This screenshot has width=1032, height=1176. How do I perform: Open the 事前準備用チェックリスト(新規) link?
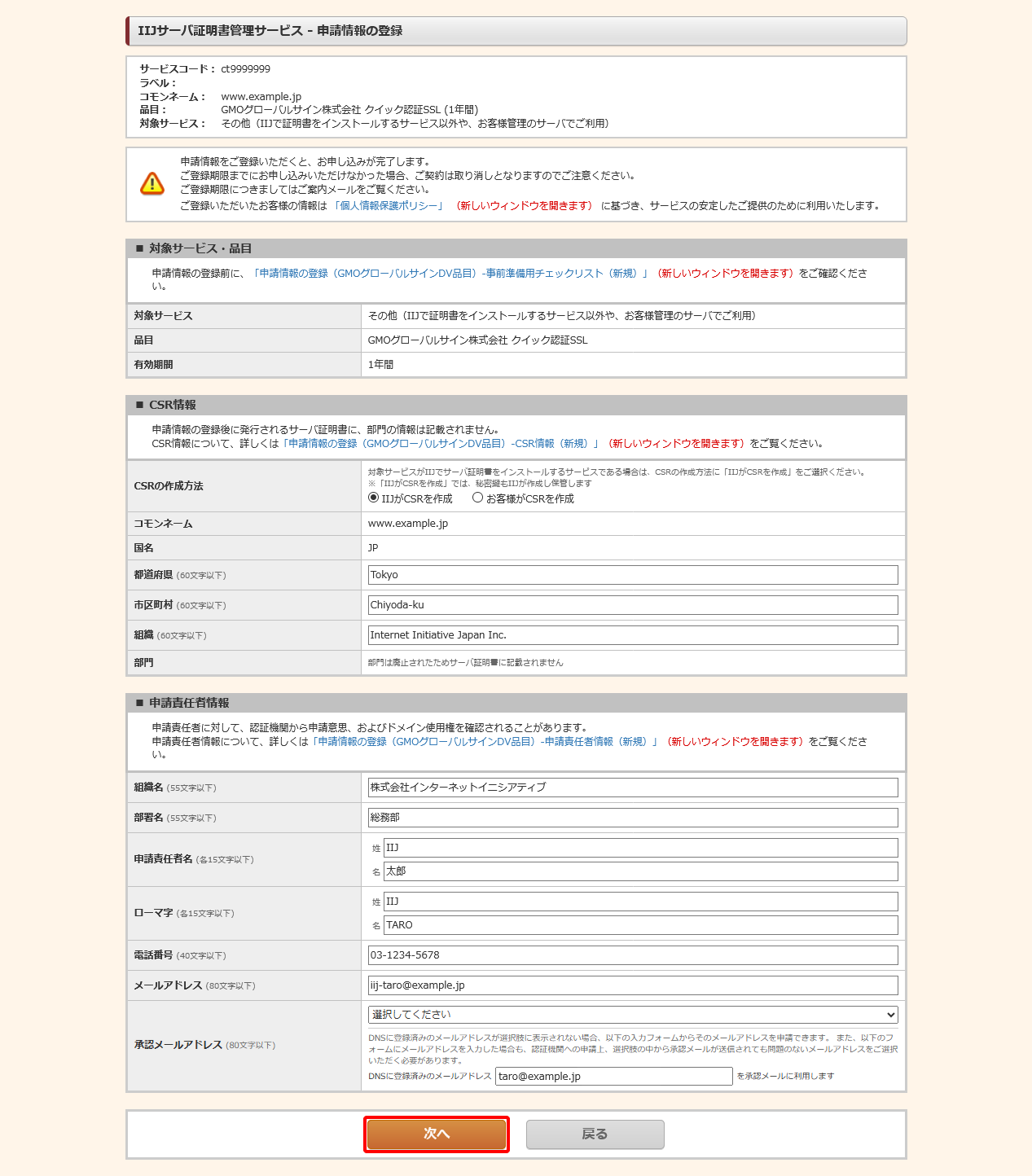[450, 274]
